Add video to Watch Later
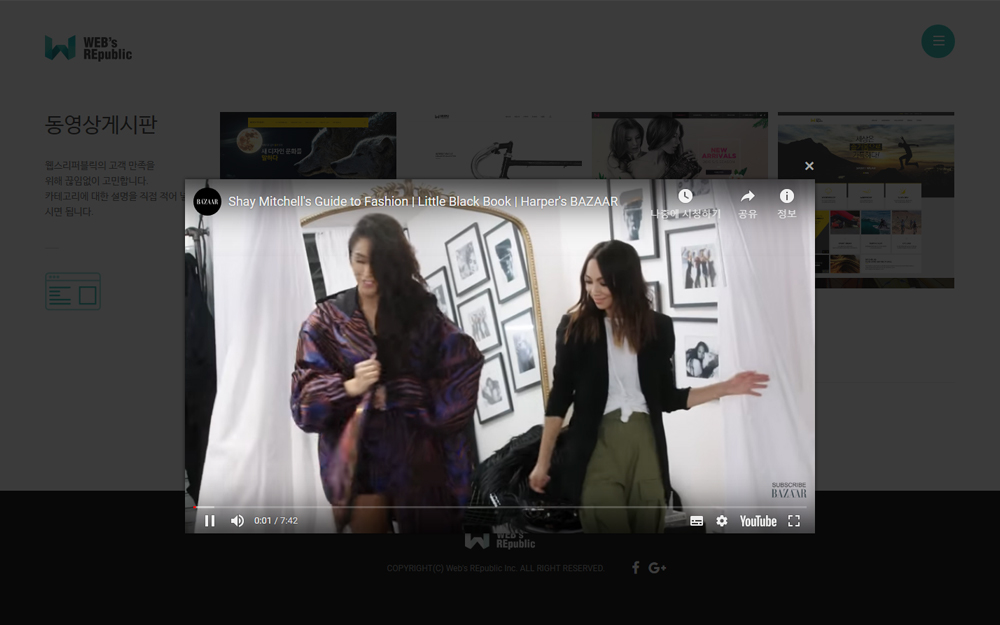This screenshot has height=625, width=1000. (685, 203)
